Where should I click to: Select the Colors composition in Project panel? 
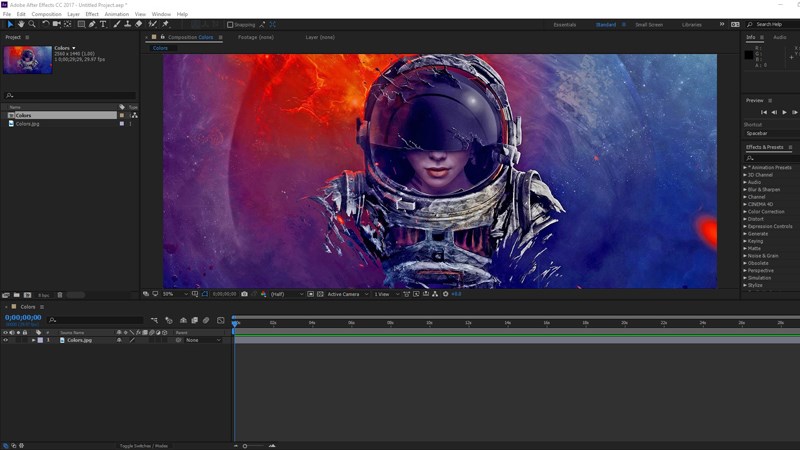23,115
